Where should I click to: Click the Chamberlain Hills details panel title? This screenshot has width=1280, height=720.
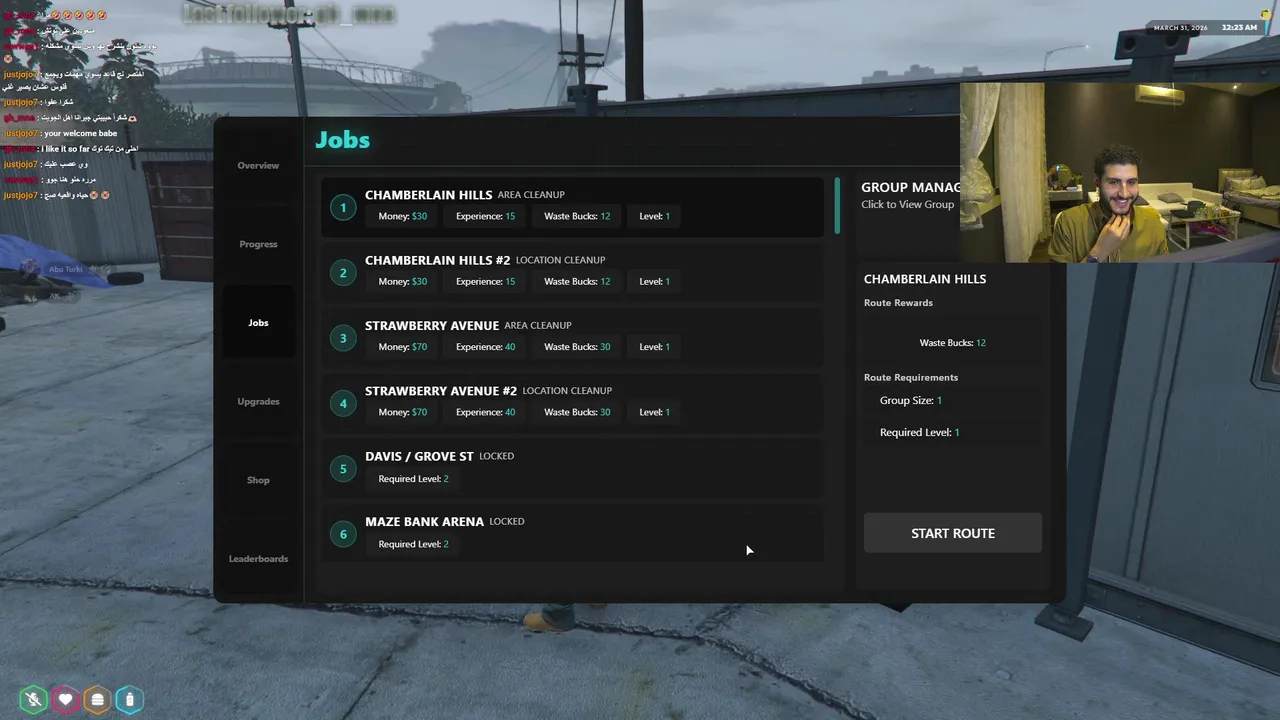pos(925,279)
